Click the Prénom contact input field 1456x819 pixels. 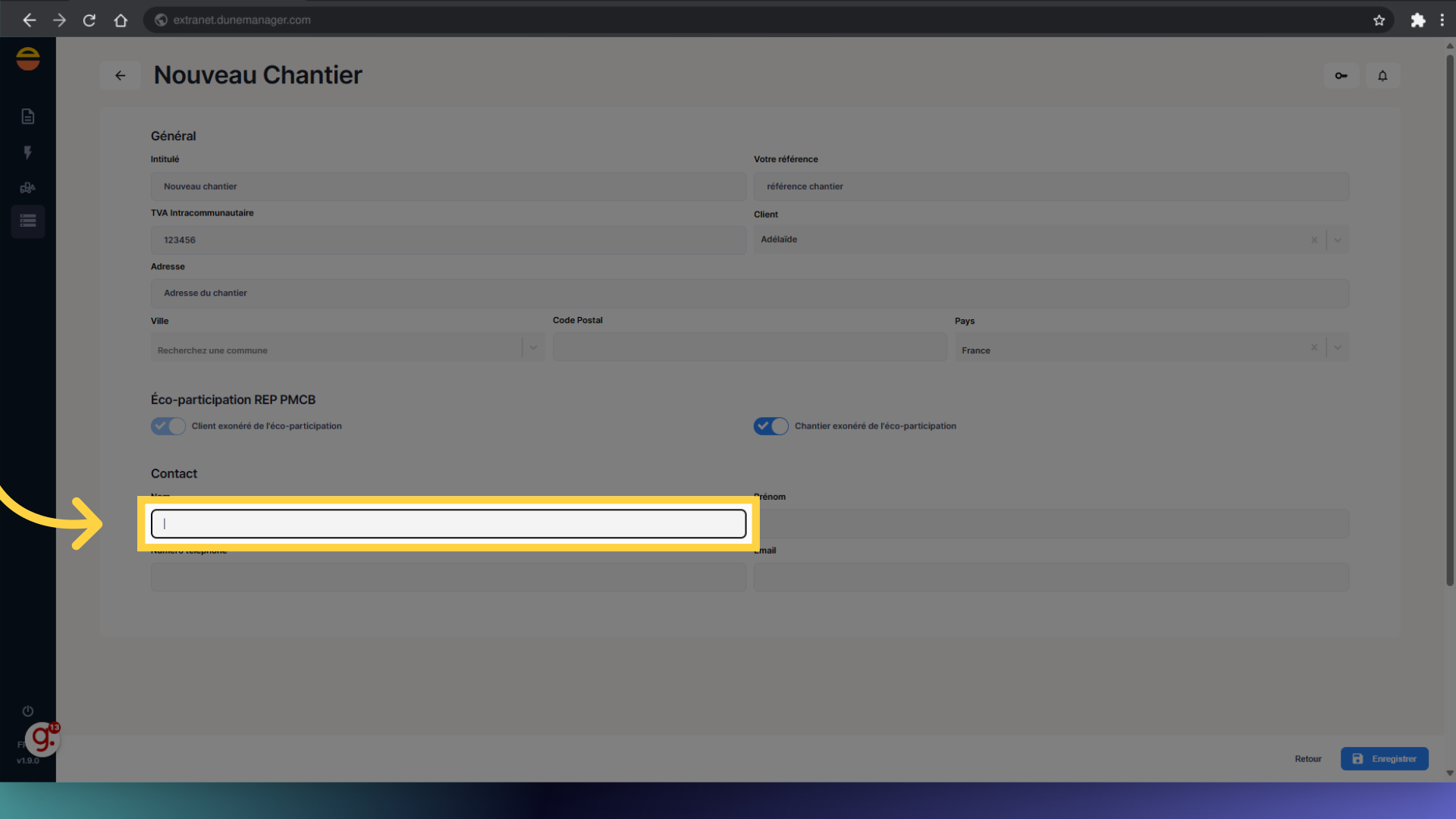click(x=1051, y=524)
